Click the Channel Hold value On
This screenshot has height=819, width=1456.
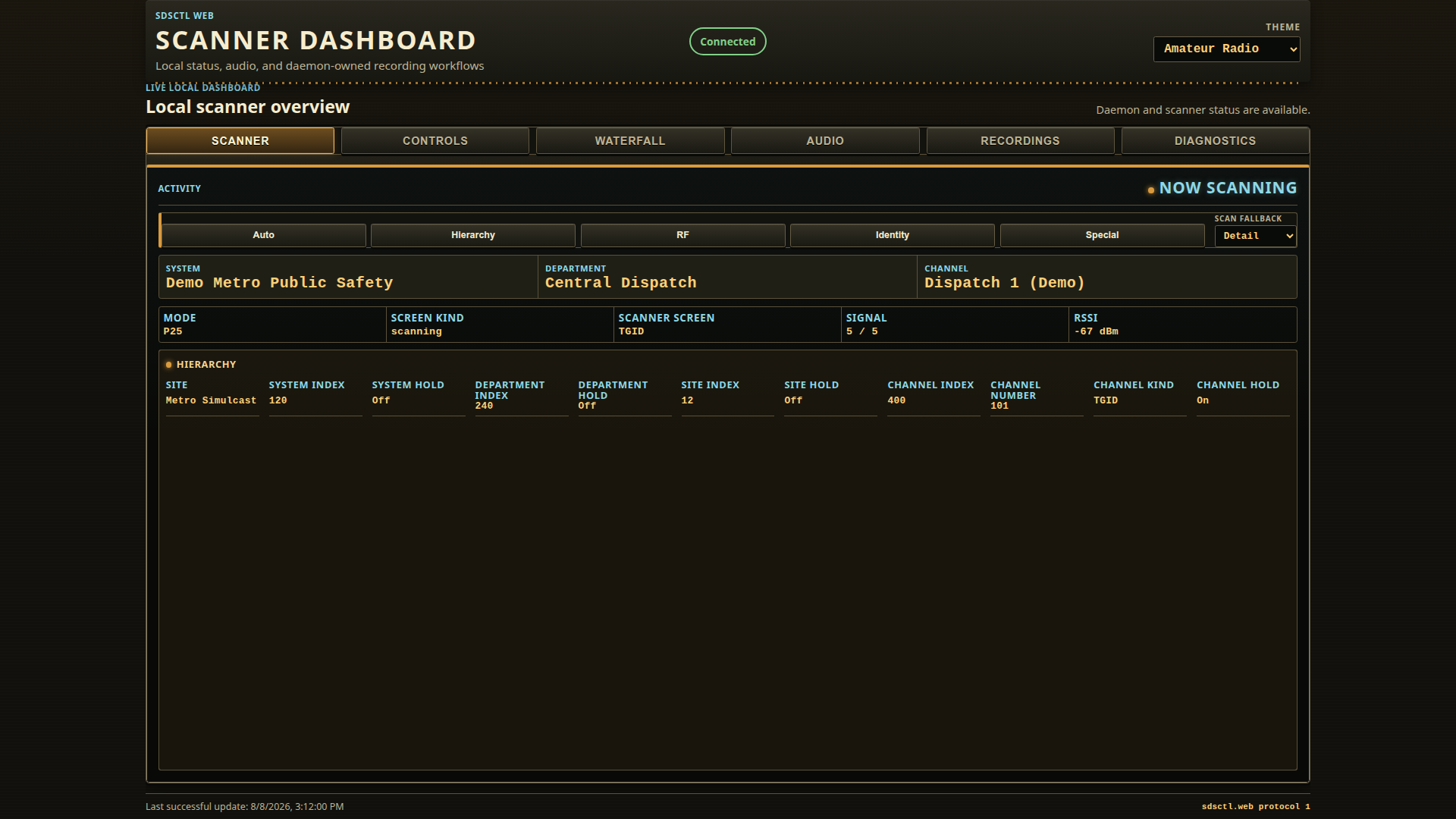[x=1203, y=400]
